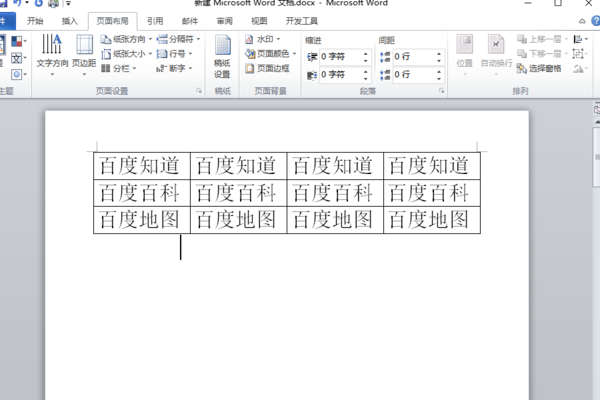The image size is (600, 400).
Task: Click the vertical scrollbar up arrow
Action: tap(597, 122)
